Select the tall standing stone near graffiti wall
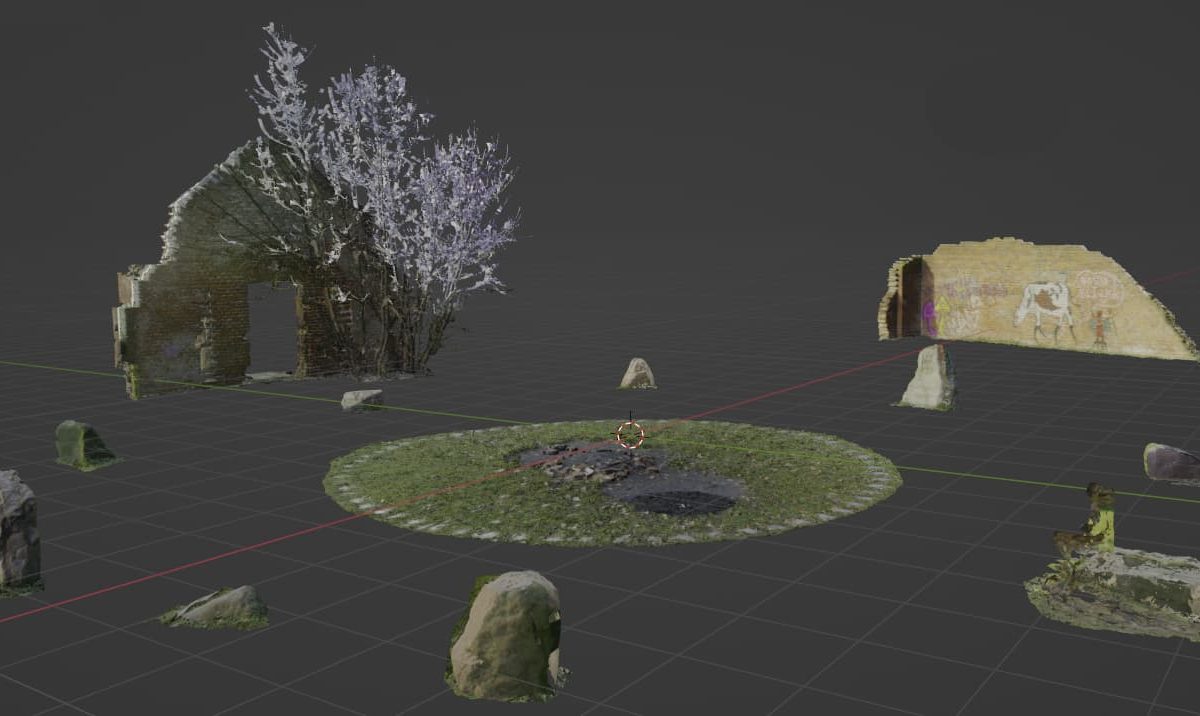This screenshot has width=1200, height=716. tap(930, 377)
